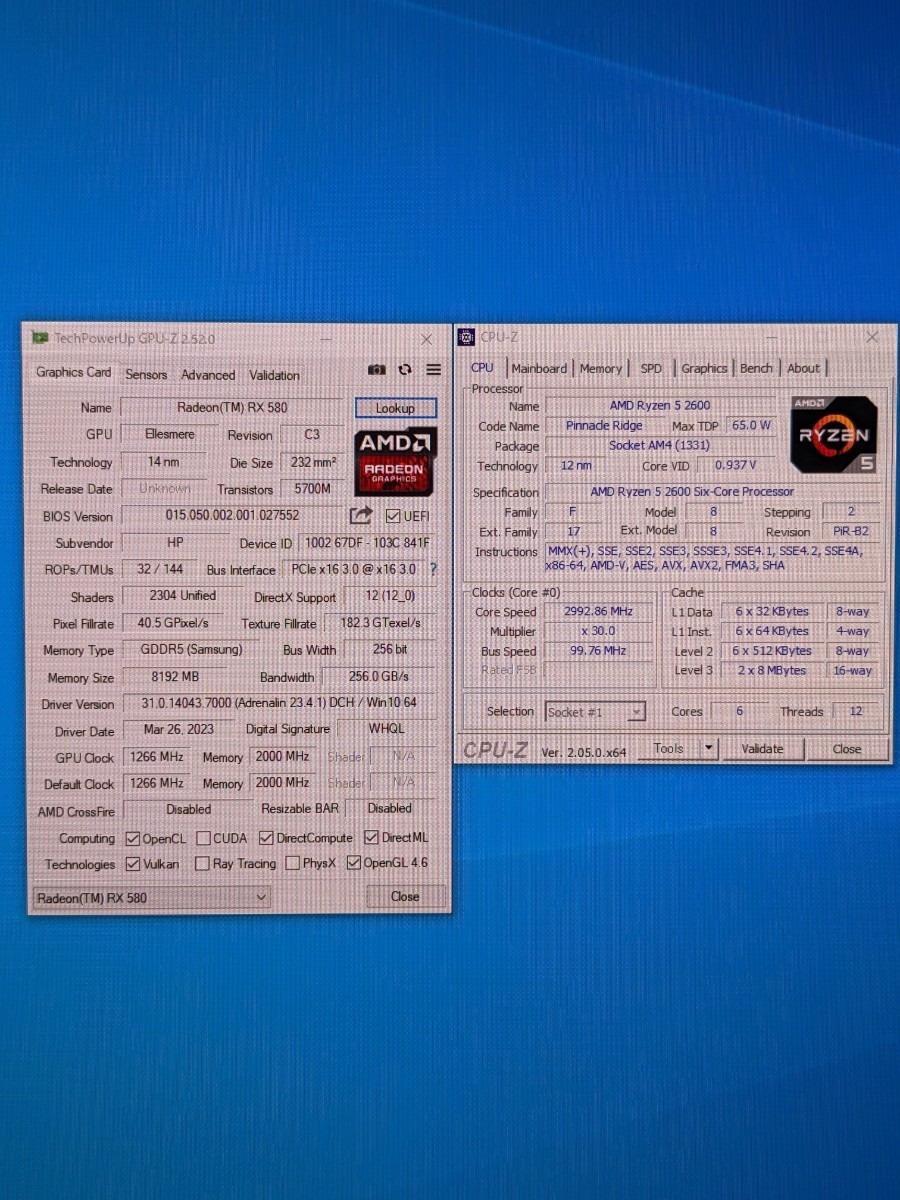Screen dimensions: 900x1200
Task: Open the Radeon RX 580 GPU selector dropdown
Action: click(151, 897)
